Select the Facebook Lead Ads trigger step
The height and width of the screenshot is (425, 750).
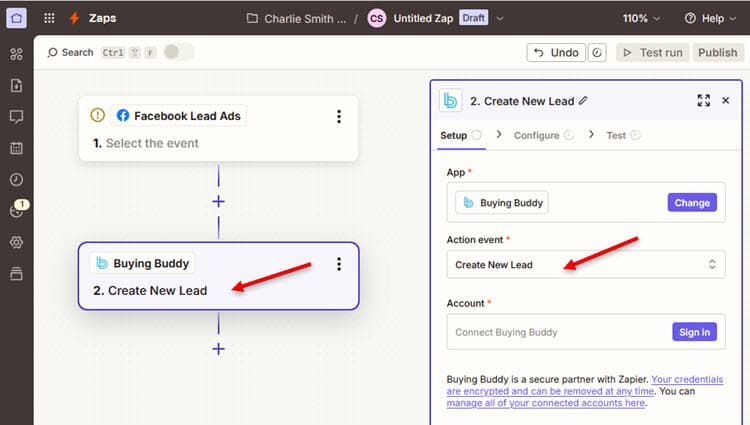219,128
